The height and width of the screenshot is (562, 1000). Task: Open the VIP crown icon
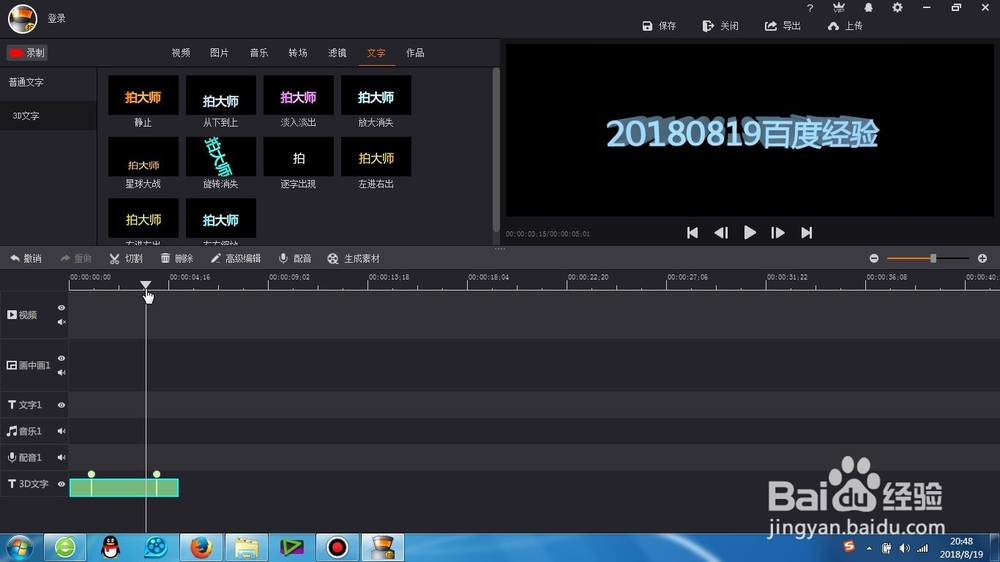coord(839,8)
